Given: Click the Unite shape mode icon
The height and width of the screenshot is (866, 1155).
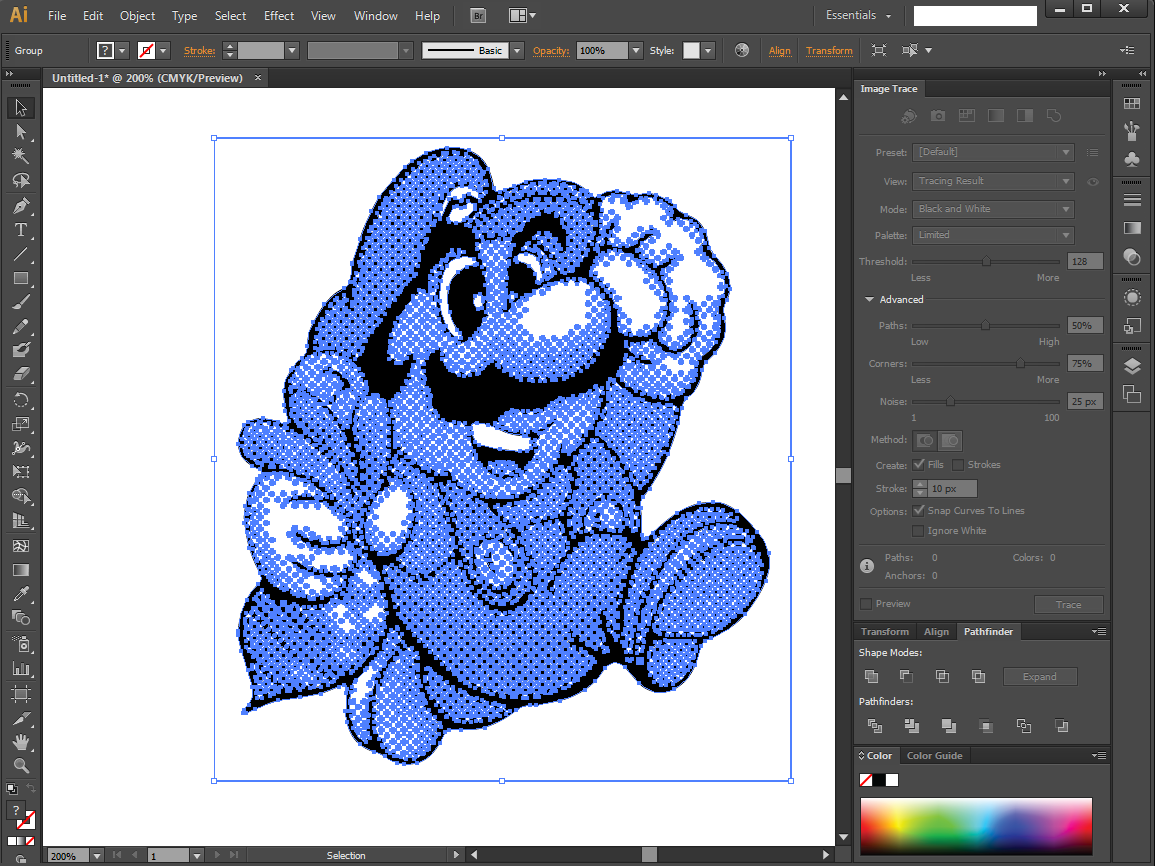Looking at the screenshot, I should 871,676.
